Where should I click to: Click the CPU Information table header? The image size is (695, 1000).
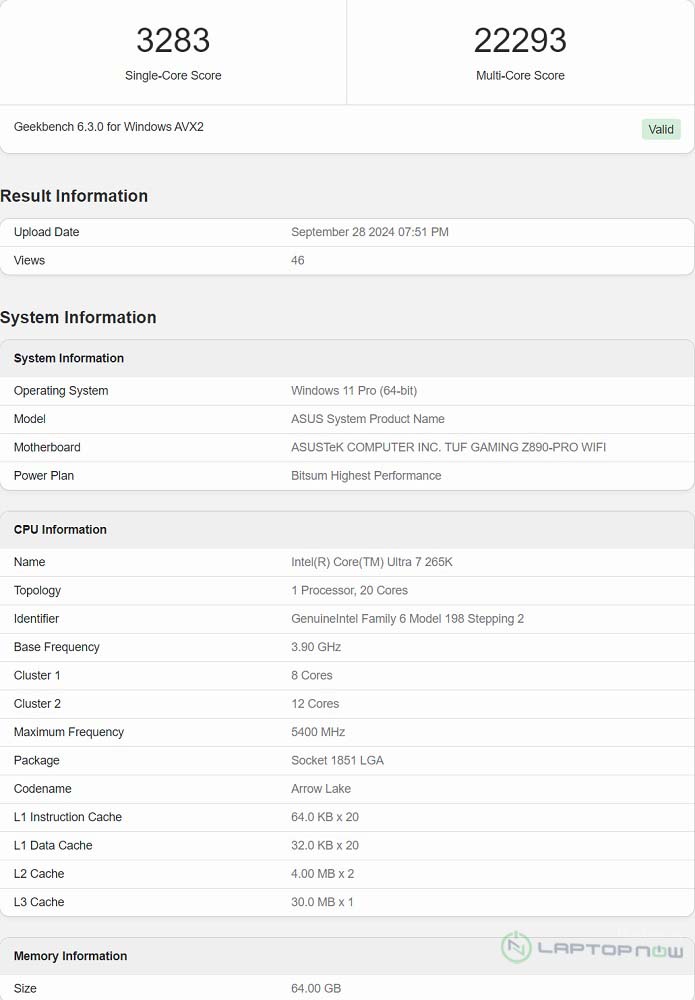click(60, 530)
